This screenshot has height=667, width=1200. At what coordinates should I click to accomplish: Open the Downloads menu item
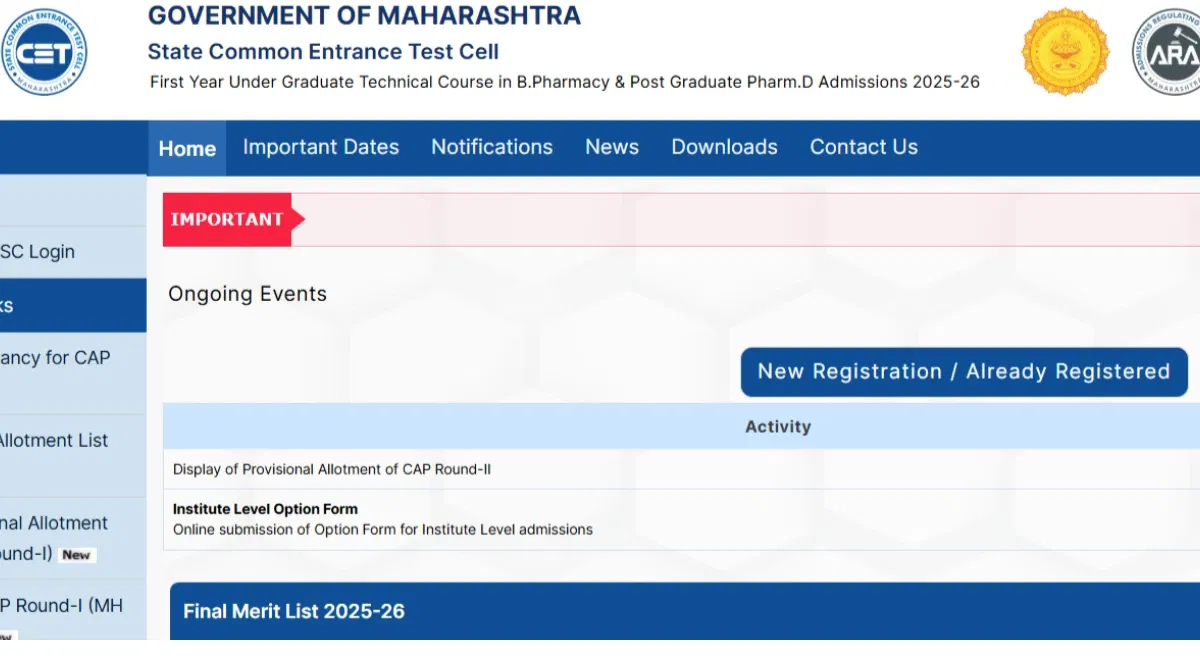click(724, 147)
